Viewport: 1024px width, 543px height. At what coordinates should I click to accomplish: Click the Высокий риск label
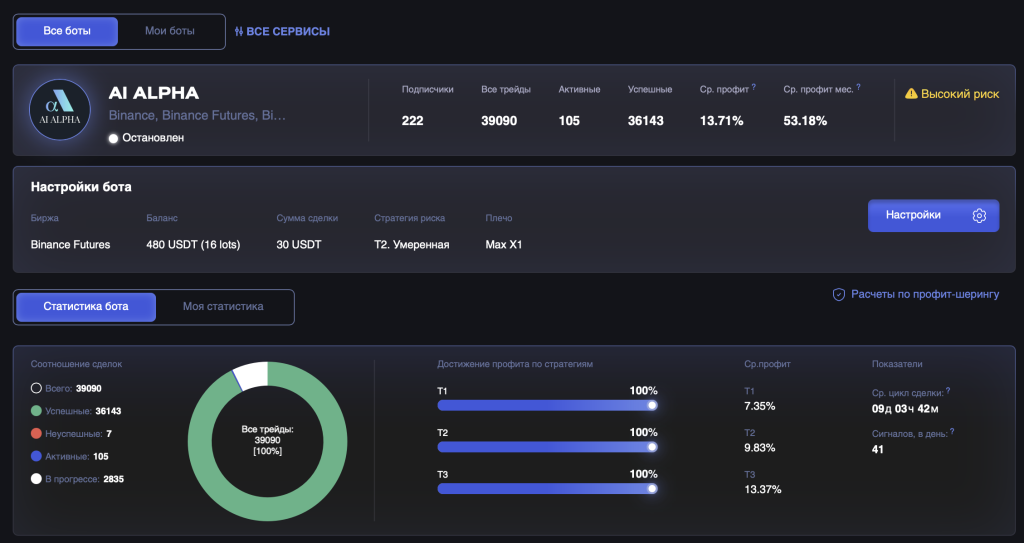pyautogui.click(x=960, y=94)
